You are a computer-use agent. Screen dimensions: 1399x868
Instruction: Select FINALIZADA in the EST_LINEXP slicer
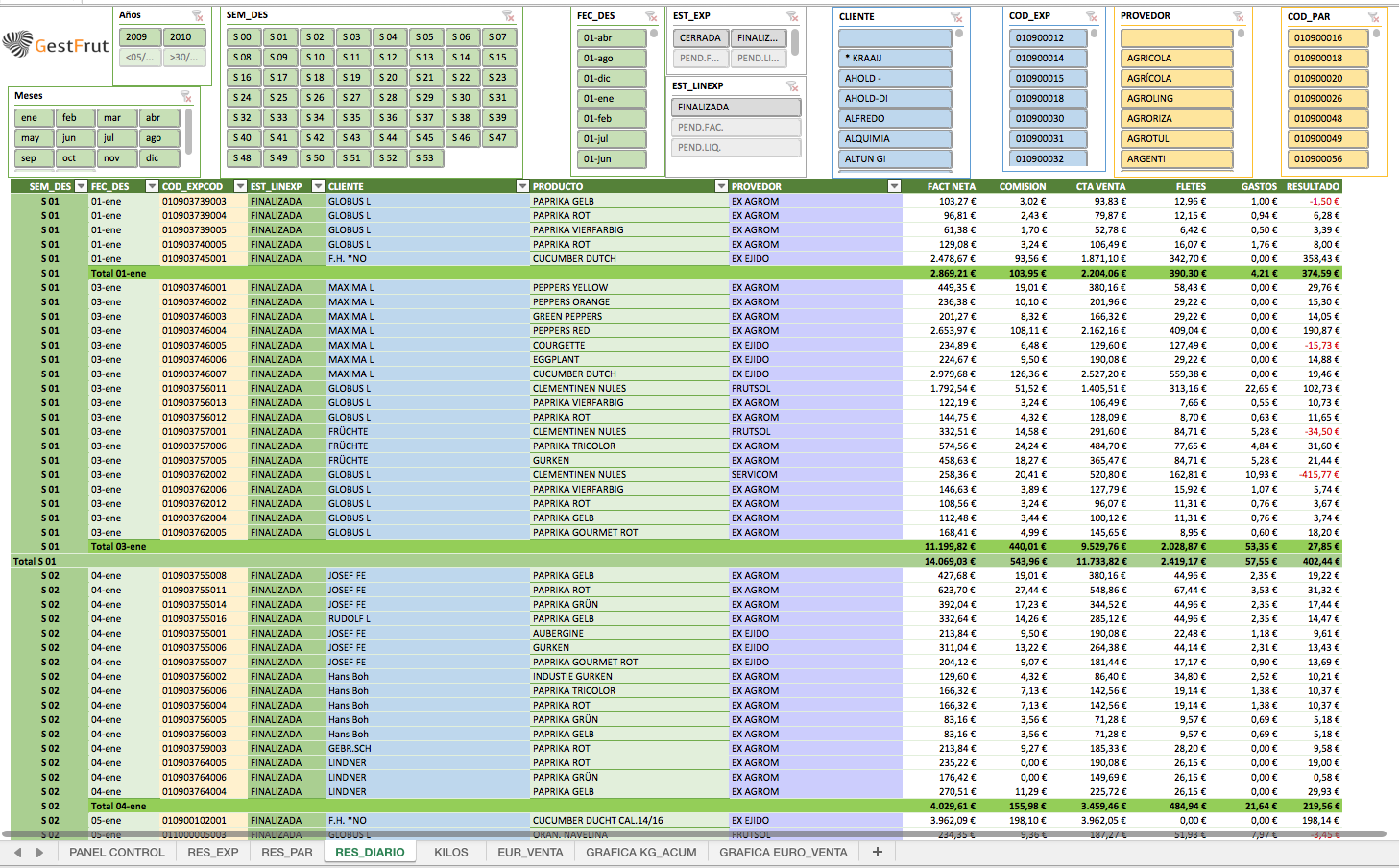tap(735, 108)
